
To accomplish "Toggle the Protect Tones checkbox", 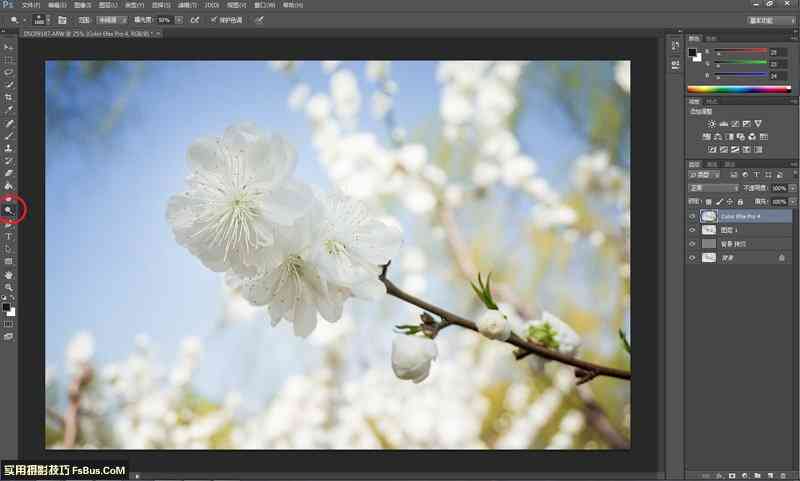I will (211, 19).
